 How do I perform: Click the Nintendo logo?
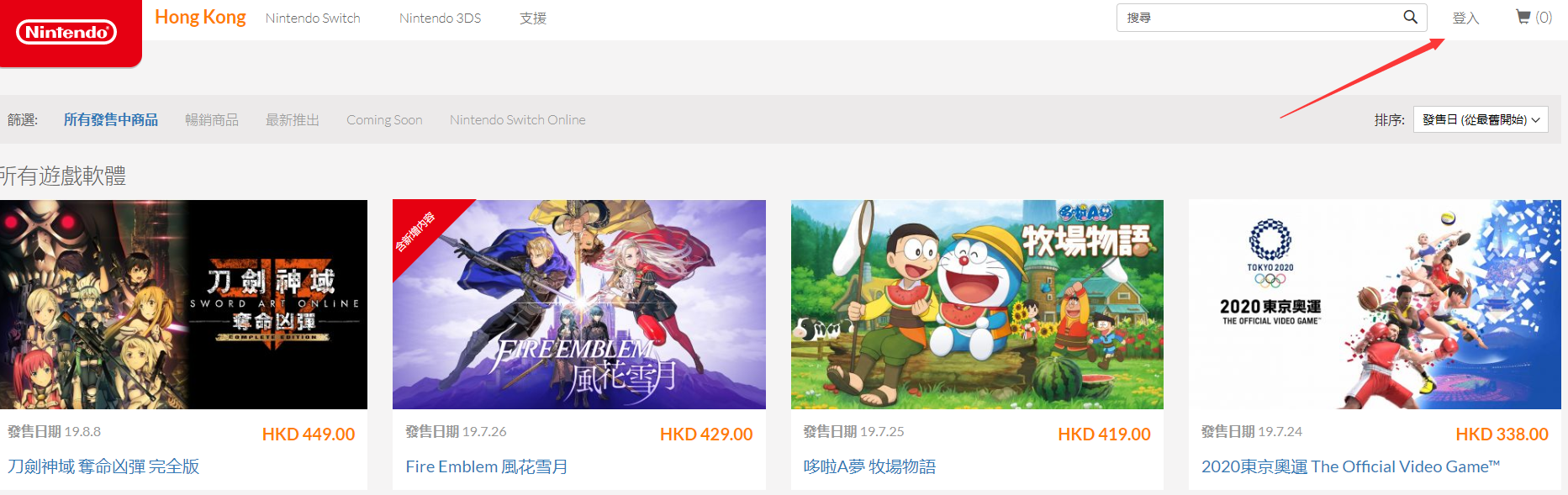click(x=66, y=32)
